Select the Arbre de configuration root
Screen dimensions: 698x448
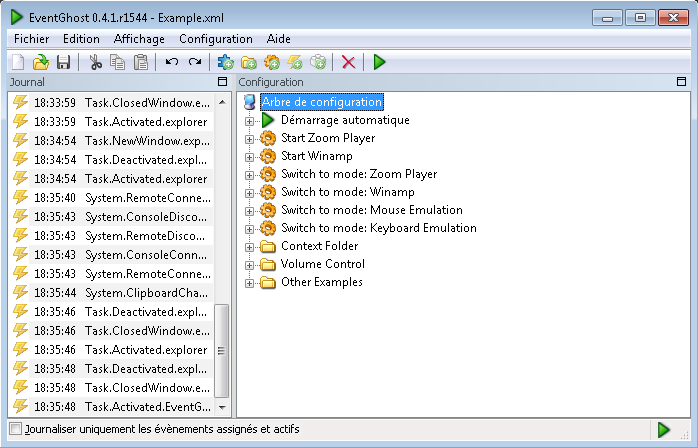coord(322,102)
